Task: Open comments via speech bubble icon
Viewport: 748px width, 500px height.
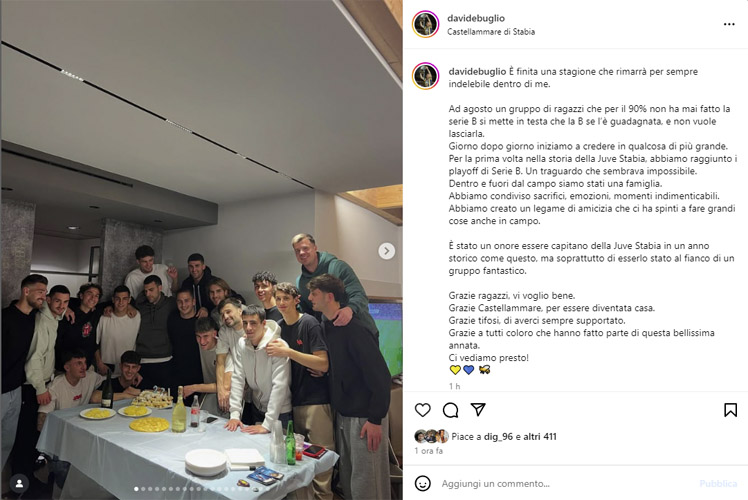Action: pos(450,410)
